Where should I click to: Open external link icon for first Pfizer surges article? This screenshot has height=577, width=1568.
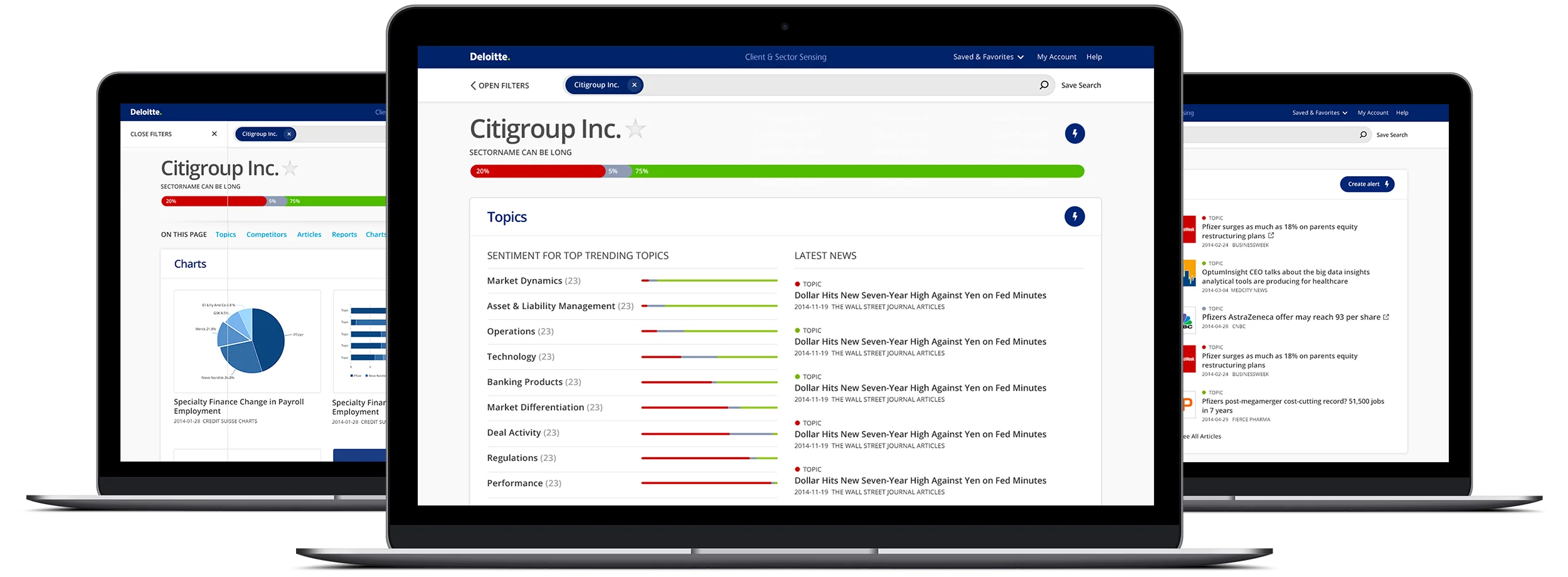point(1271,236)
